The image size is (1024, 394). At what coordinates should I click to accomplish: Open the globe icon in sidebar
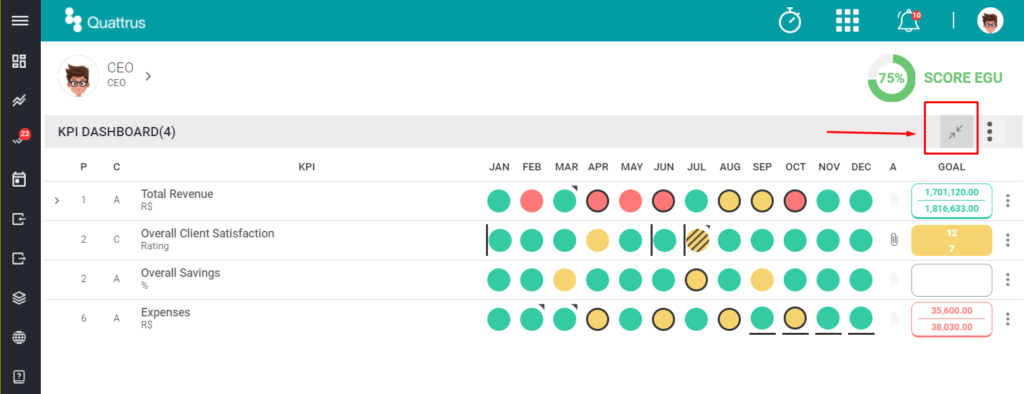pos(20,338)
